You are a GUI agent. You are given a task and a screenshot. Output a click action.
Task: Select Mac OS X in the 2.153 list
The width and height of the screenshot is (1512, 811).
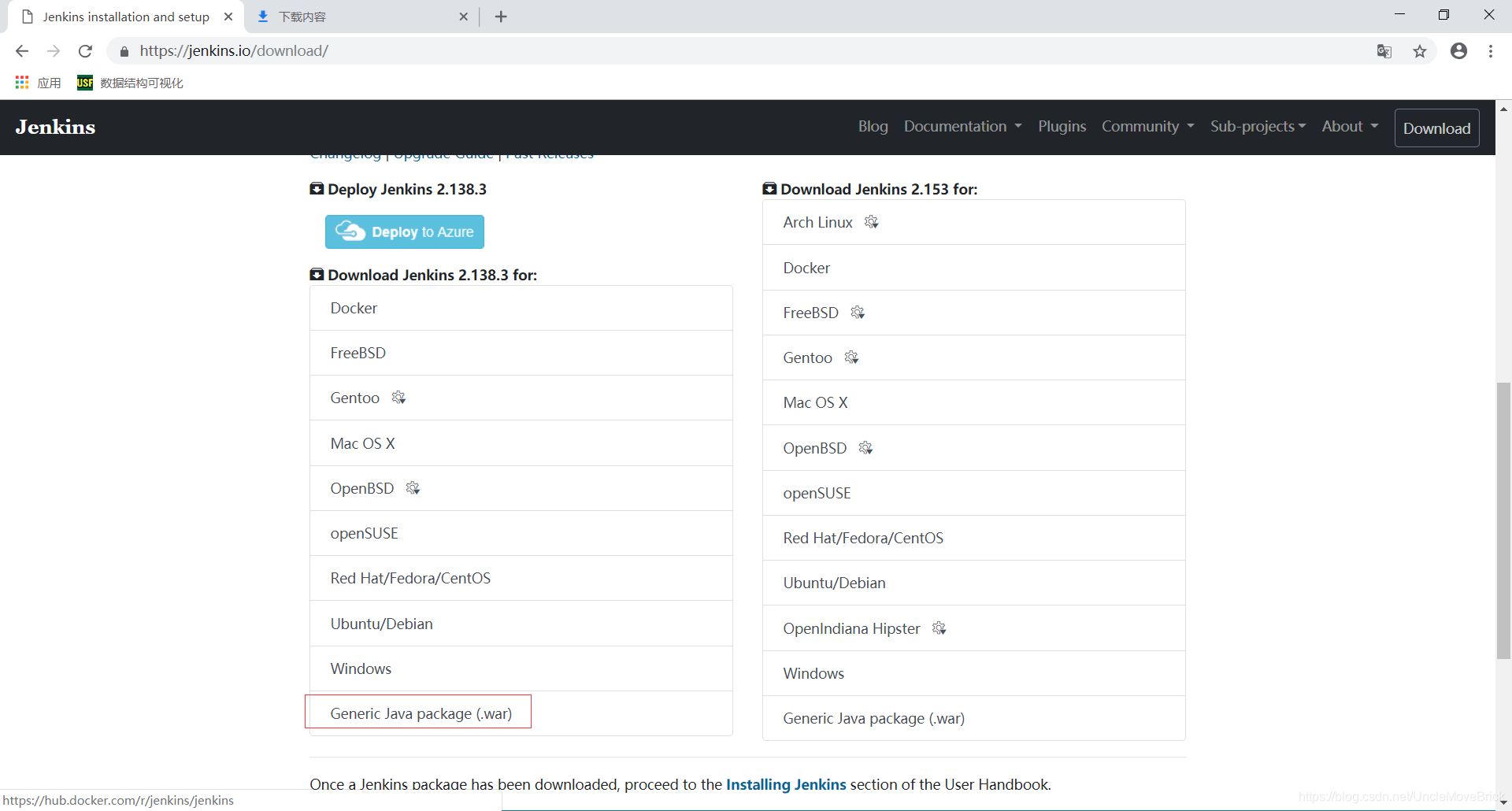click(974, 402)
